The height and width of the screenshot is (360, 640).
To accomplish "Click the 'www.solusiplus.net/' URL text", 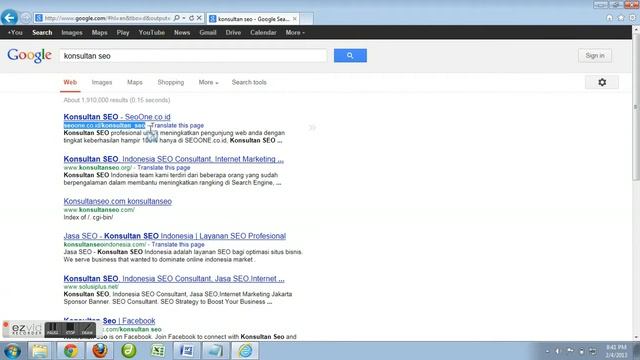I will pos(91,287).
